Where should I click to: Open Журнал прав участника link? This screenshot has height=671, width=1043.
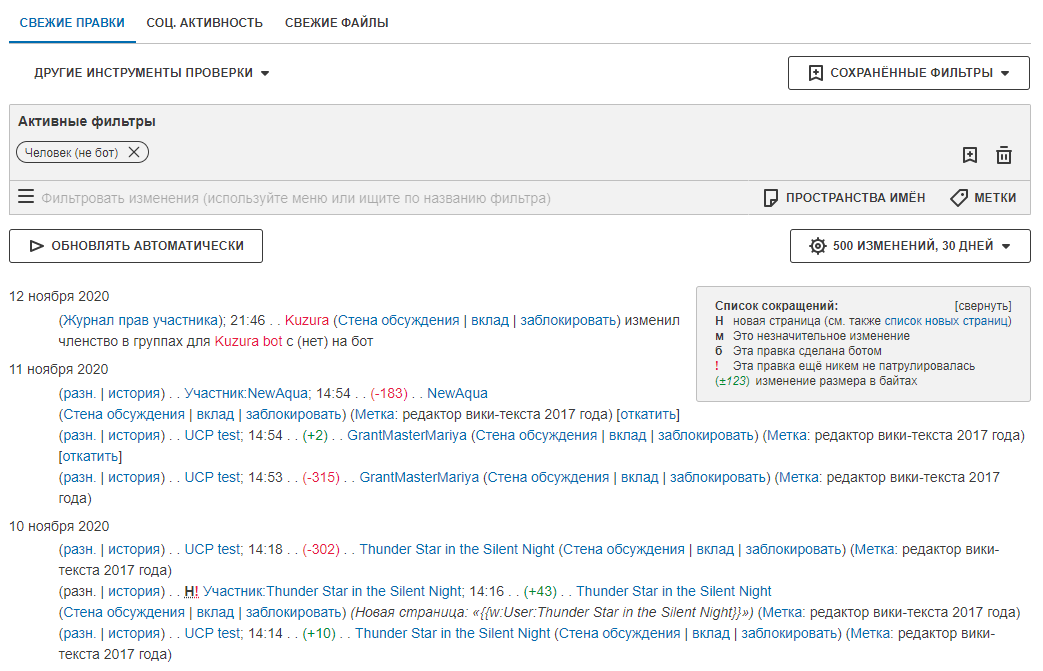[x=142, y=321]
